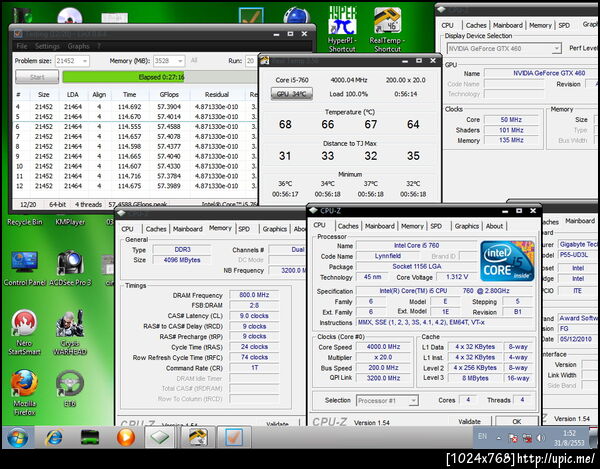Open the HyperPI Shortcut desktop icon
The height and width of the screenshot is (469, 600).
point(342,29)
